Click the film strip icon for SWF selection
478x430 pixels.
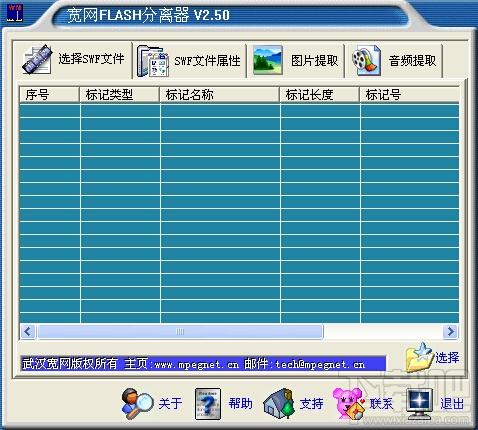pyautogui.click(x=37, y=59)
